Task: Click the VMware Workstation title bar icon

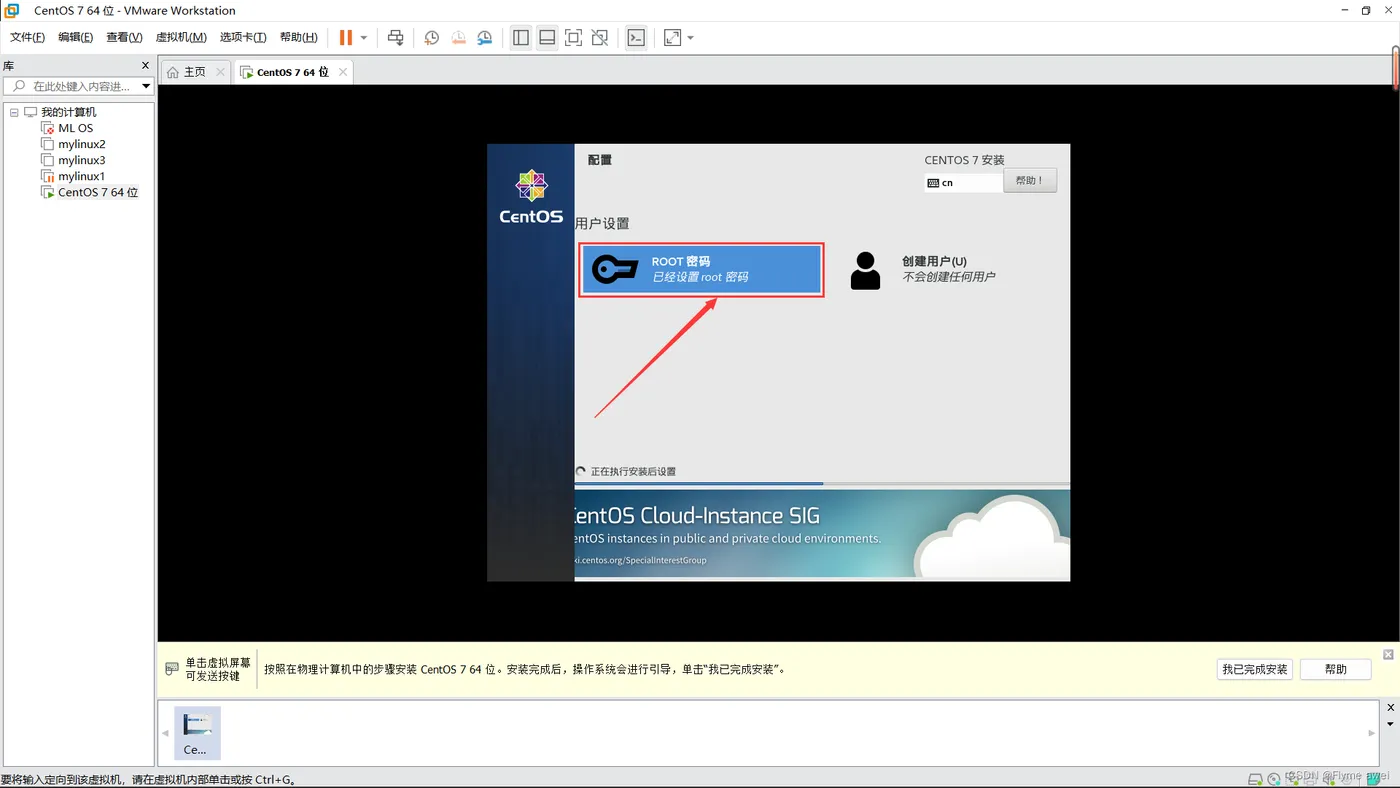Action: 12,10
